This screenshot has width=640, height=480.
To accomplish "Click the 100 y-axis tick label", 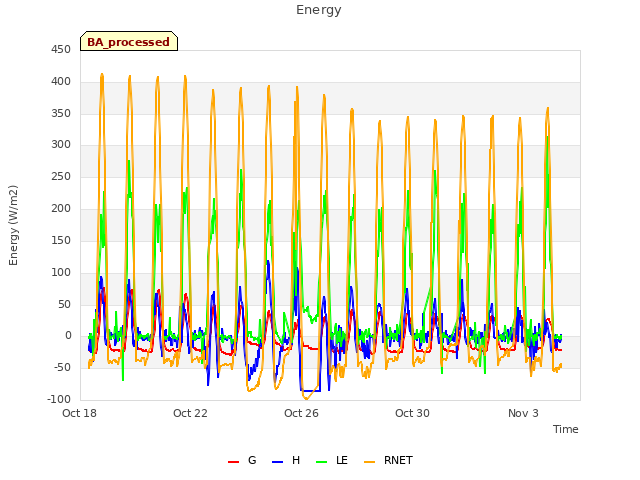I will click(x=61, y=272).
